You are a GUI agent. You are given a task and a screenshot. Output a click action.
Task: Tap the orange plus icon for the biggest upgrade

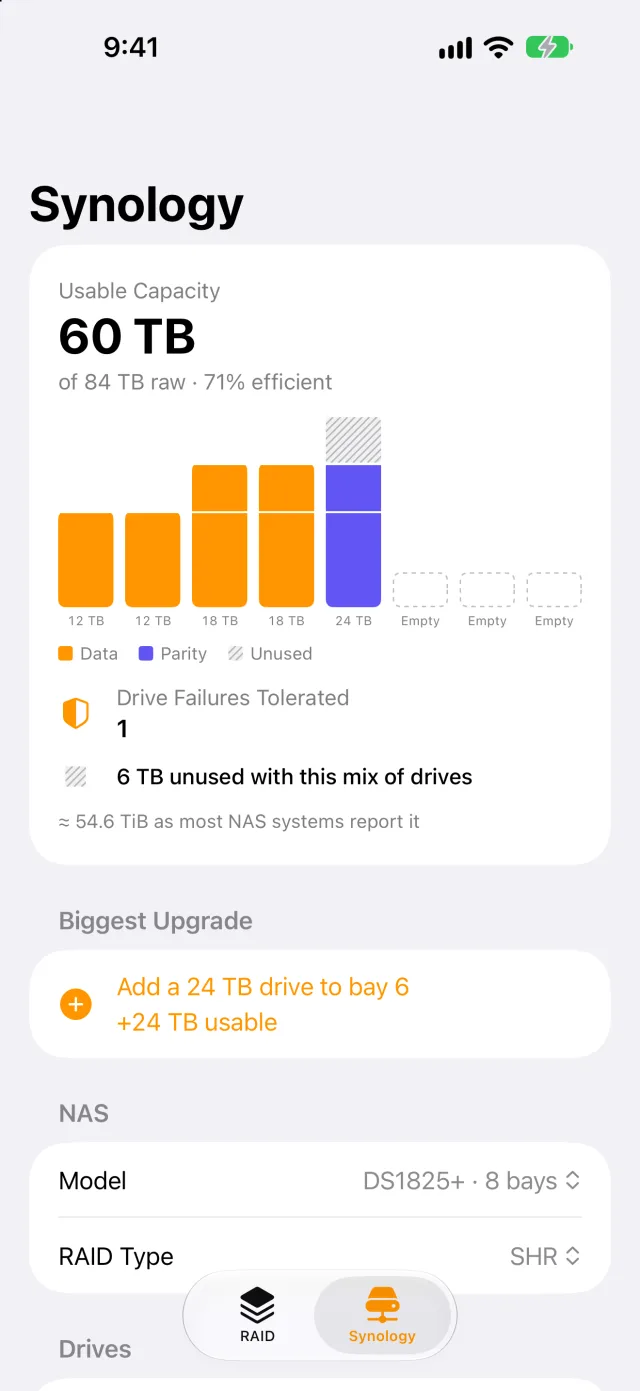tap(76, 1004)
